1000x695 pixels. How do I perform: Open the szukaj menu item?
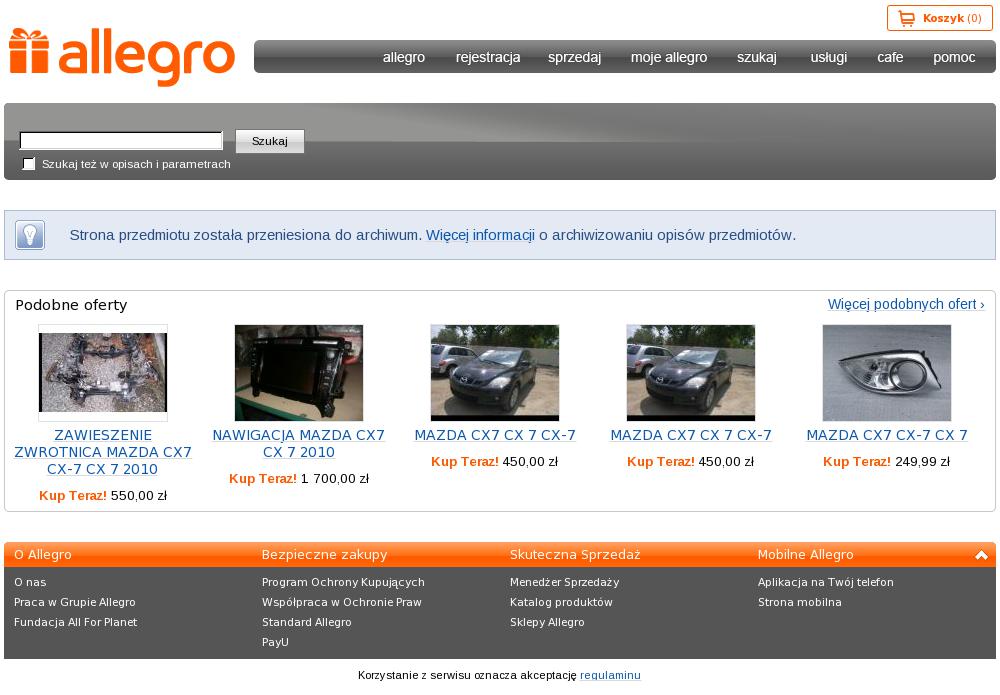[757, 57]
